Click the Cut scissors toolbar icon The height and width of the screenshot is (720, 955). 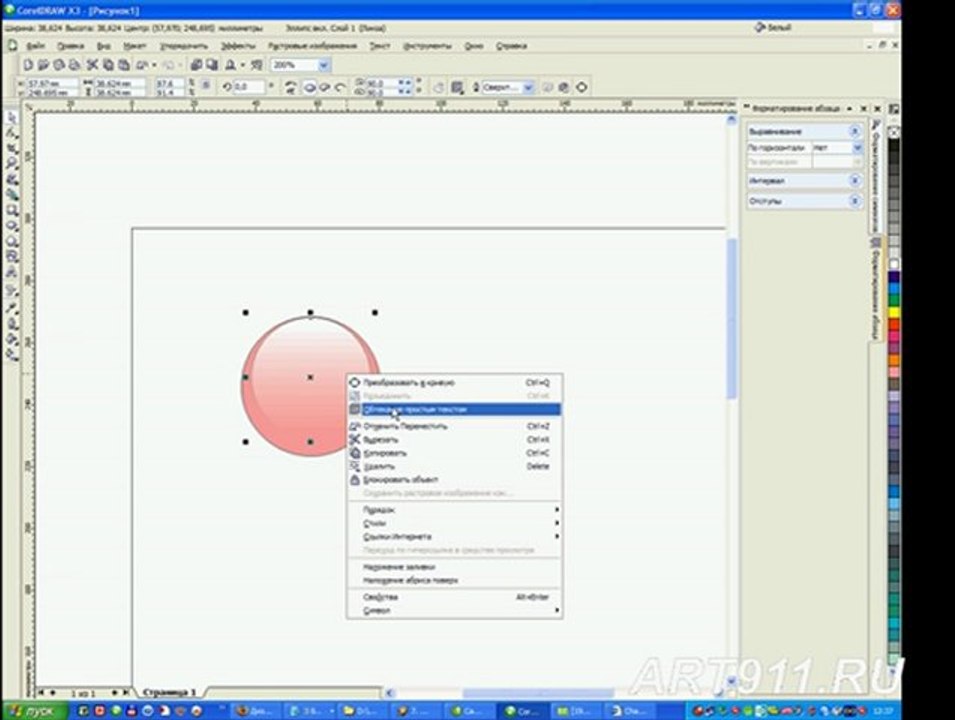coord(92,65)
